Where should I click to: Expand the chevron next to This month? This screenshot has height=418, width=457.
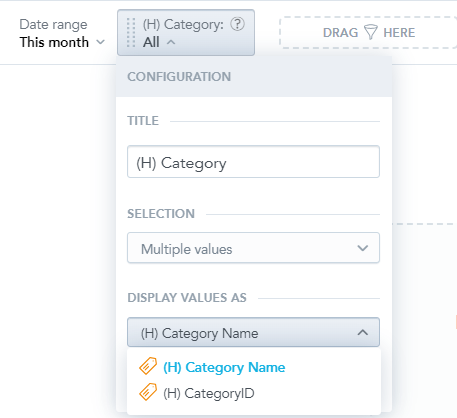100,42
